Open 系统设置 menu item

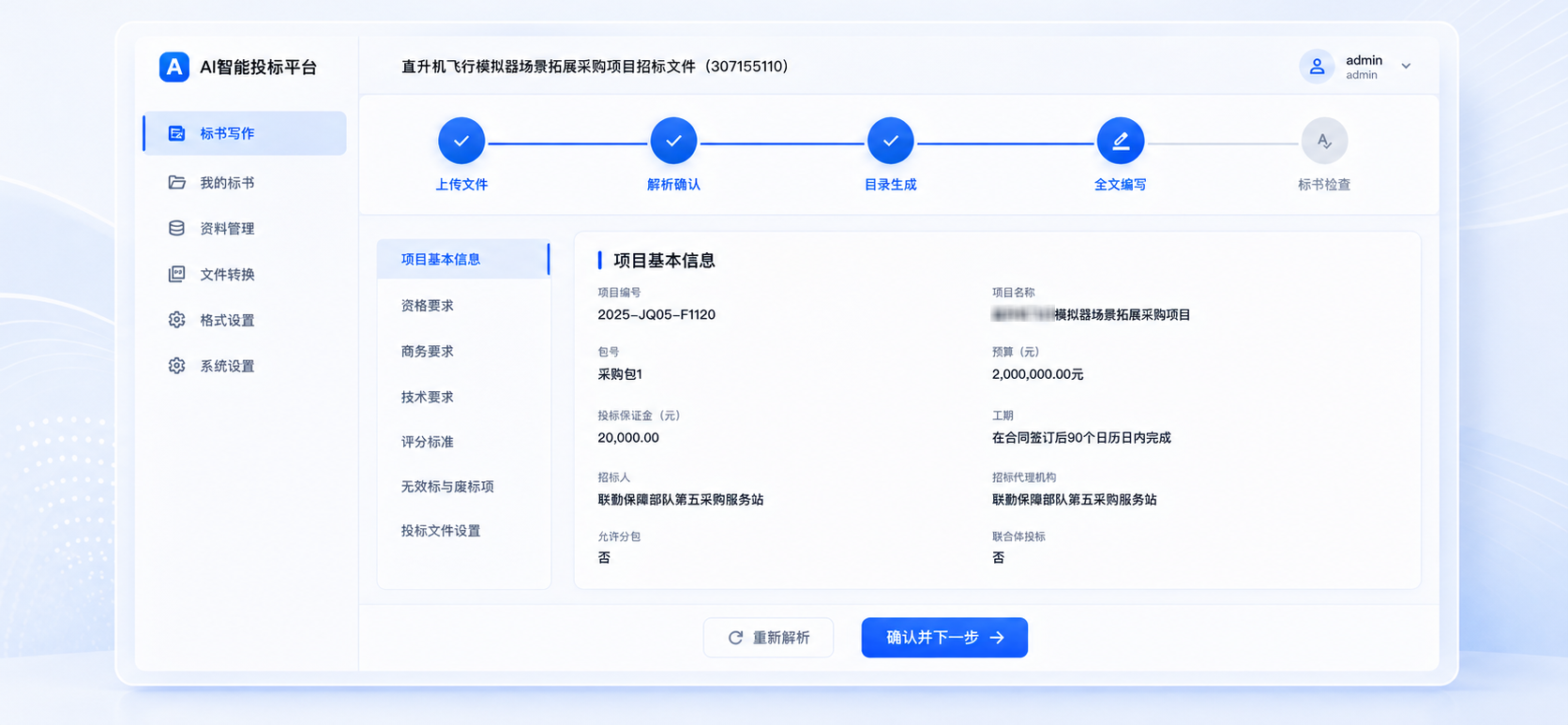(x=245, y=366)
